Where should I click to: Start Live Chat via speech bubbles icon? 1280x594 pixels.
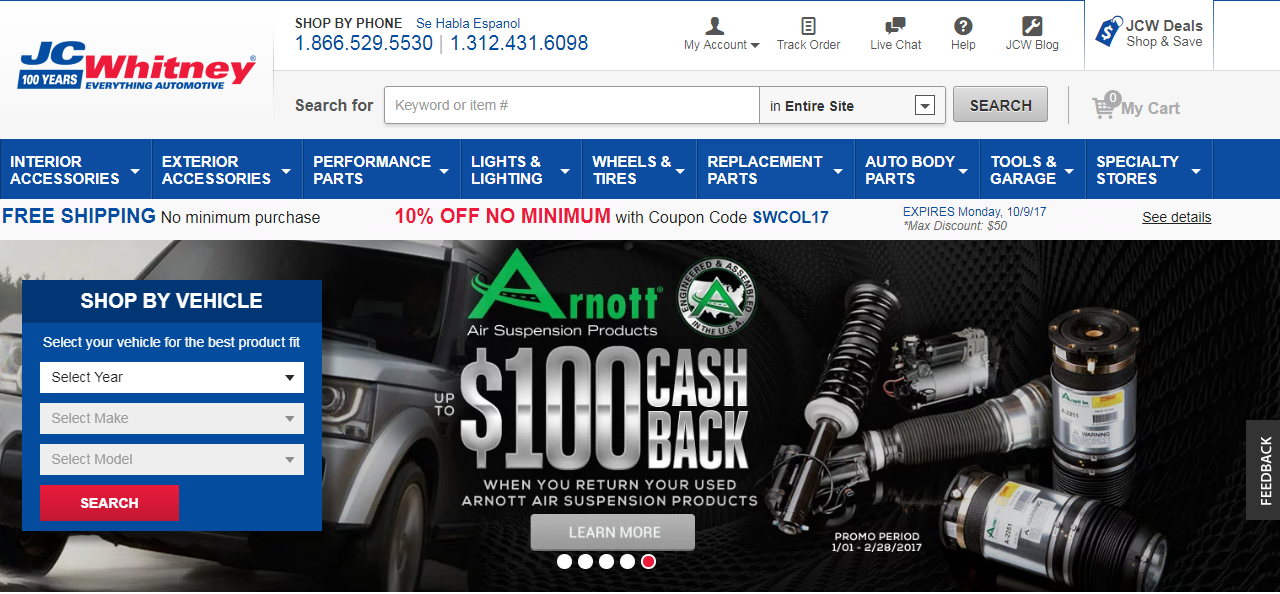click(895, 26)
